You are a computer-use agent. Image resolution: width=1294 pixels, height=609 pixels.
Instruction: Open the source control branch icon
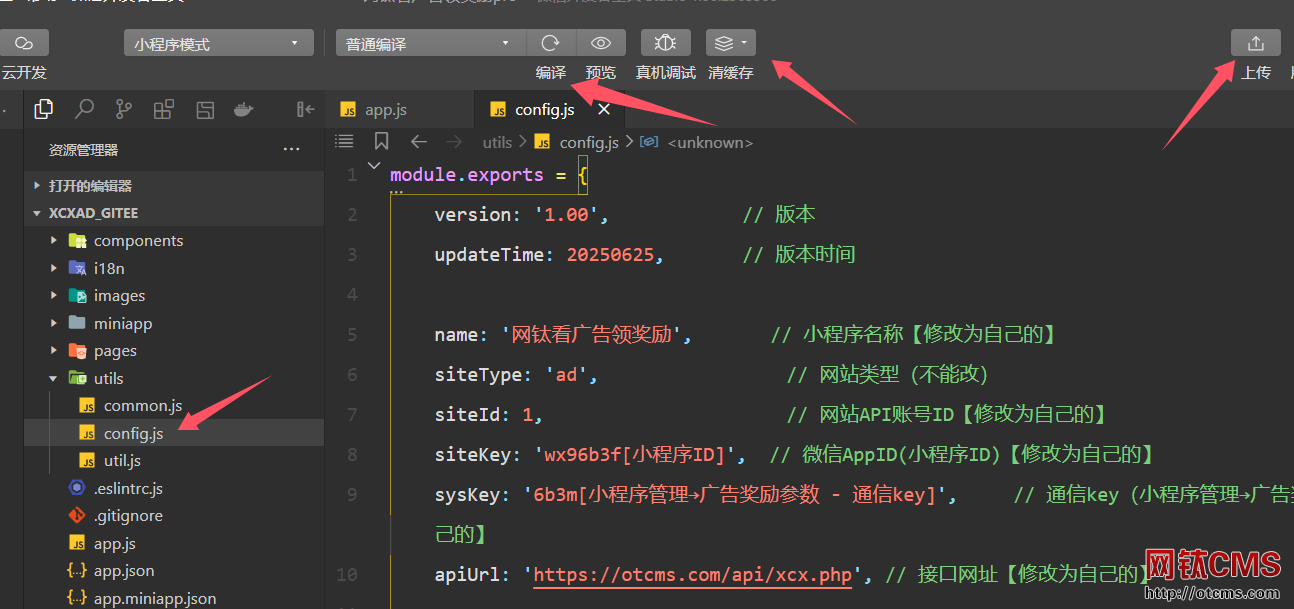click(x=124, y=109)
